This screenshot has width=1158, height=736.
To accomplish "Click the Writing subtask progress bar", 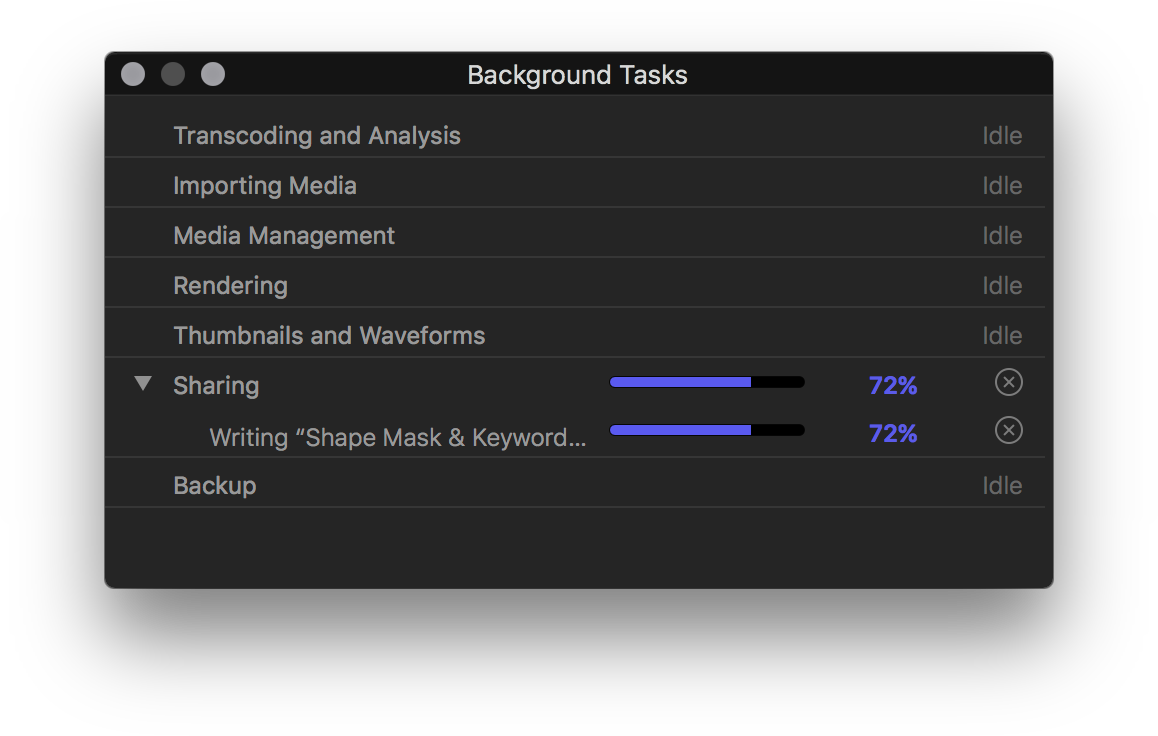I will coord(707,430).
